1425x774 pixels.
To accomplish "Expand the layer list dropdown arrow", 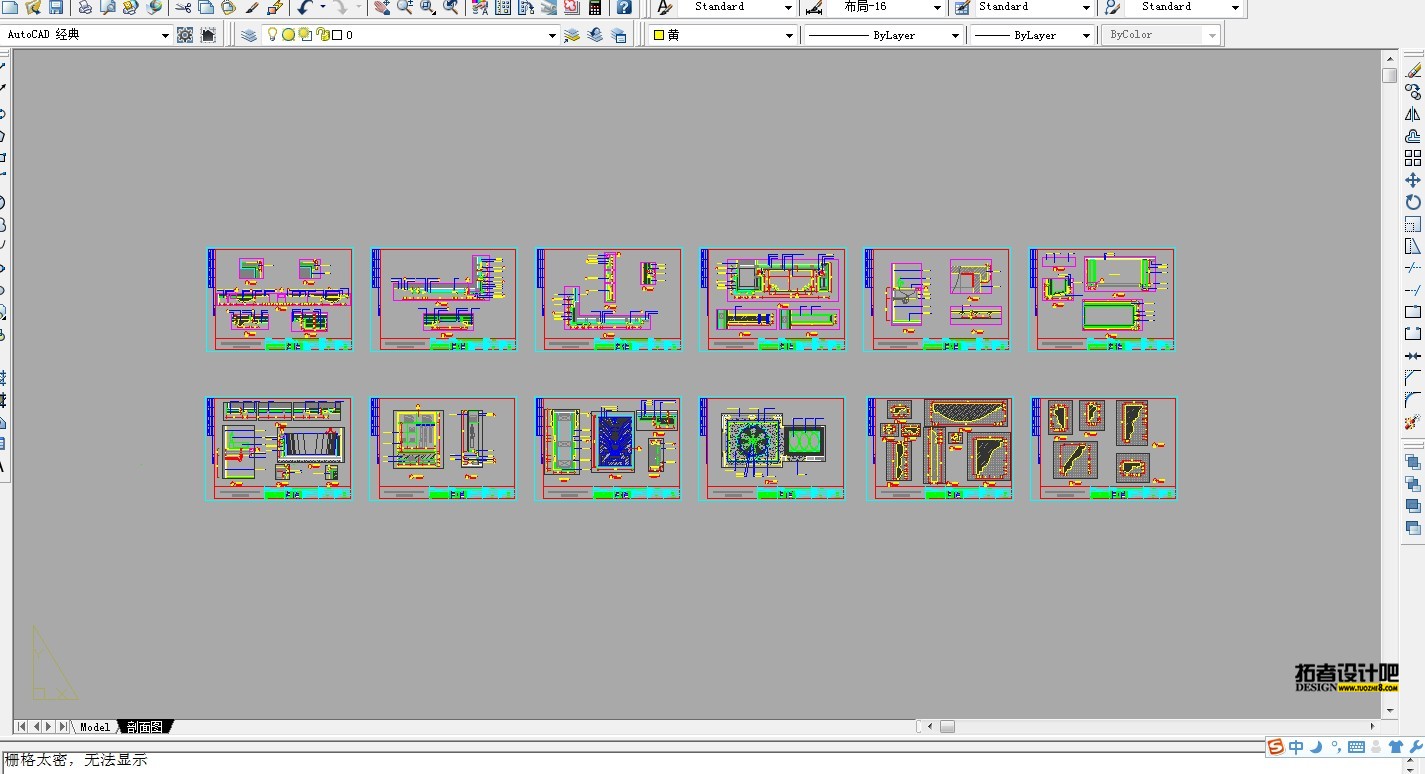I will (x=552, y=35).
